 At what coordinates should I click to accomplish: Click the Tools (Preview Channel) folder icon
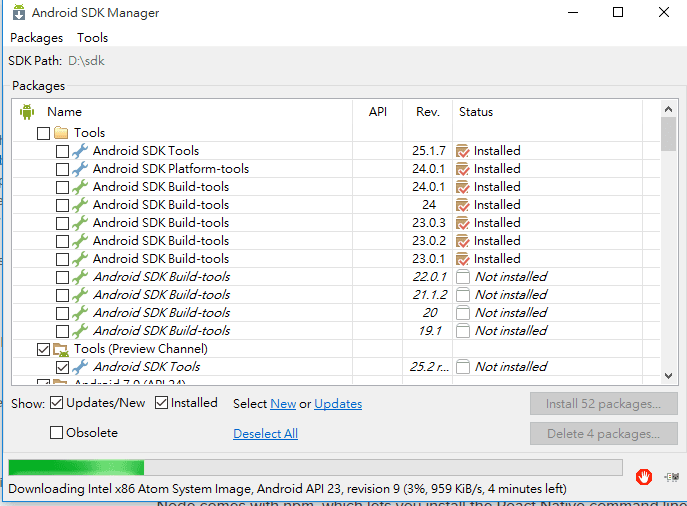(61, 349)
